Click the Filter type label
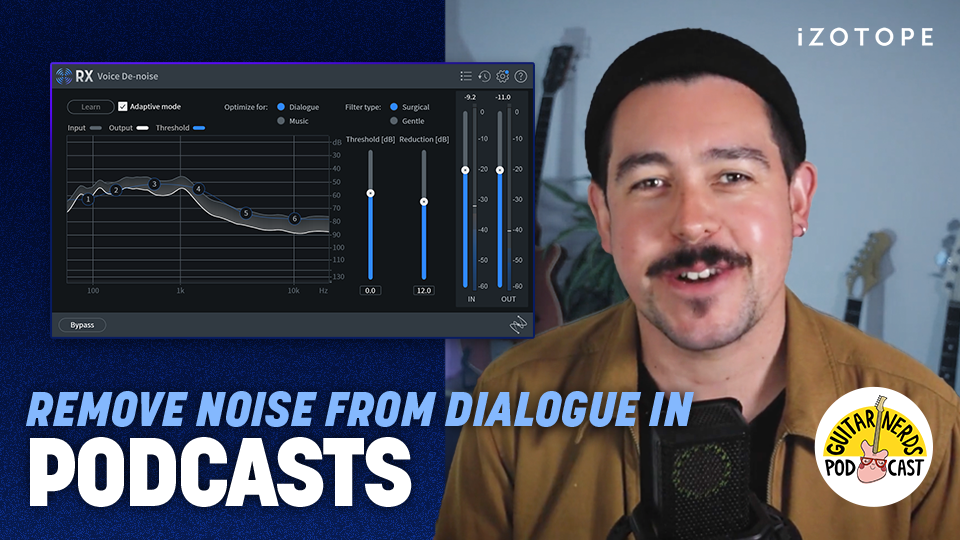Viewport: 960px width, 540px height. click(363, 107)
